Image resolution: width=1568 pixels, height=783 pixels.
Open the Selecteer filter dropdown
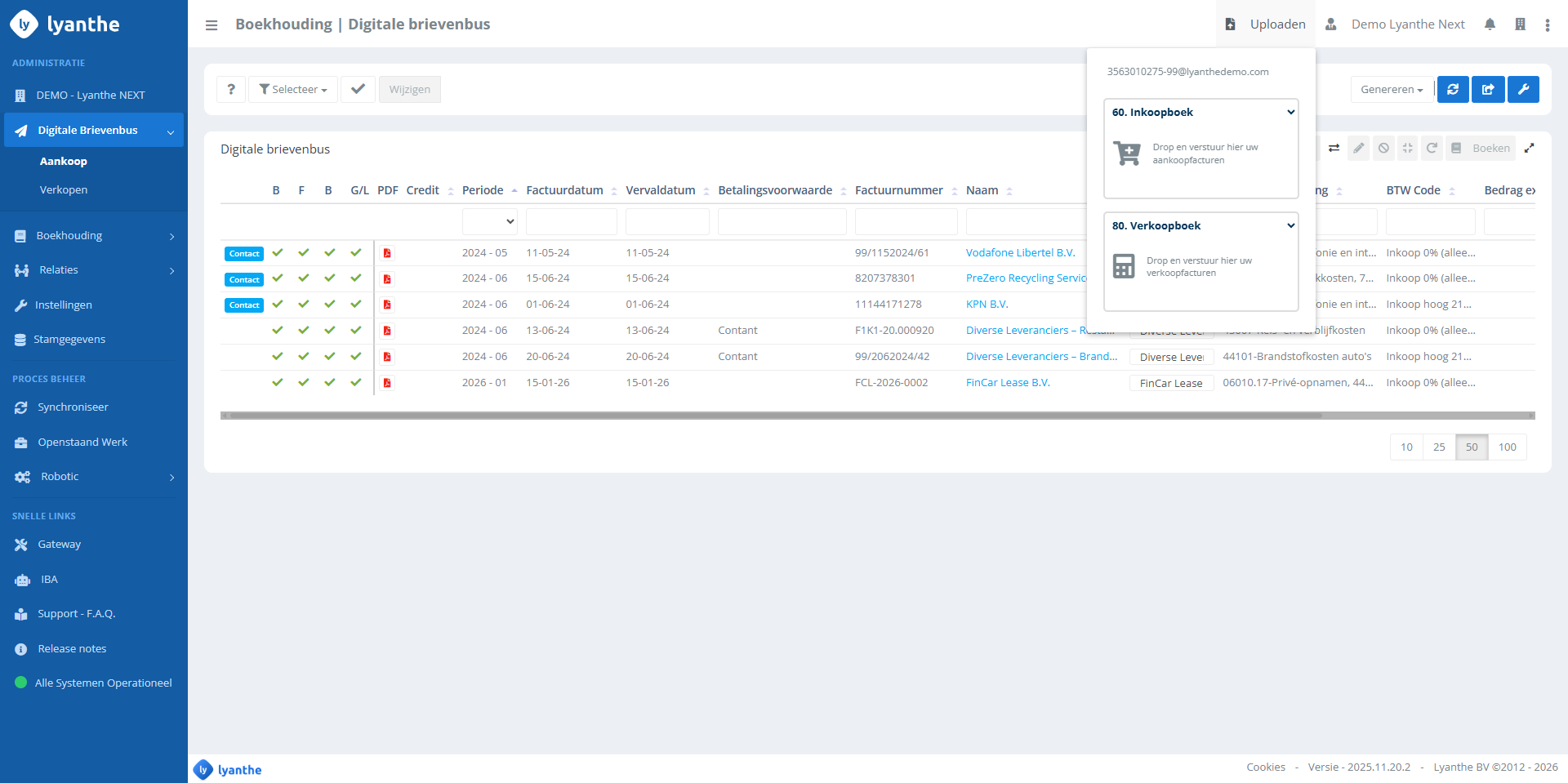tap(293, 90)
